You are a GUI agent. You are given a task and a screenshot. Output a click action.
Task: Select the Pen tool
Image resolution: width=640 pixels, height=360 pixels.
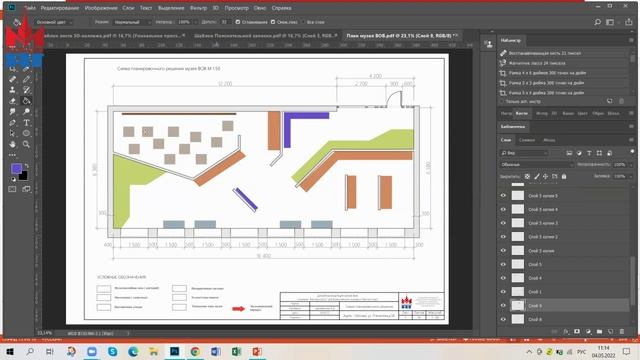[x=13, y=122]
